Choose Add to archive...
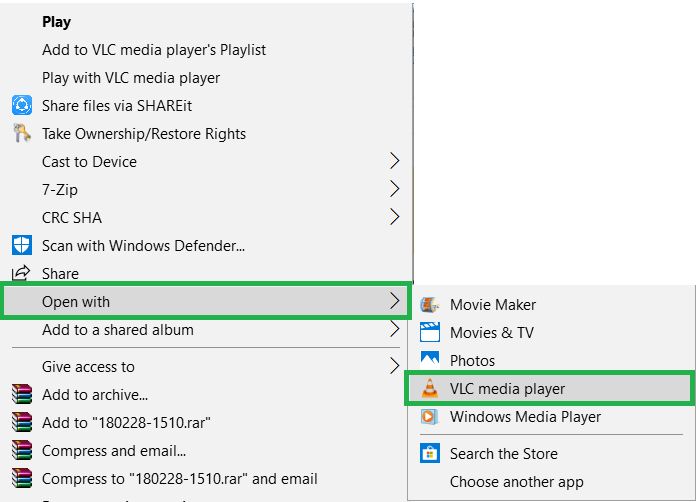The height and width of the screenshot is (502, 696). pyautogui.click(x=95, y=395)
